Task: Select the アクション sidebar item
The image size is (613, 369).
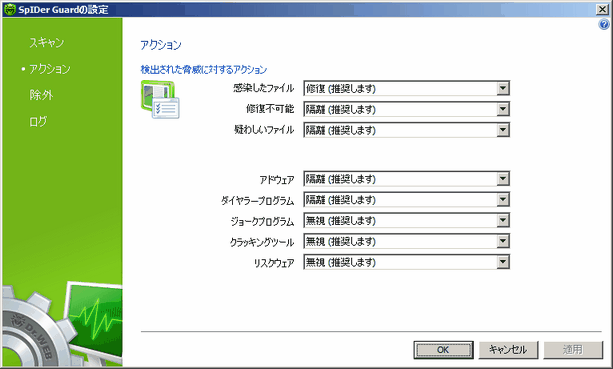Action: pyautogui.click(x=50, y=69)
